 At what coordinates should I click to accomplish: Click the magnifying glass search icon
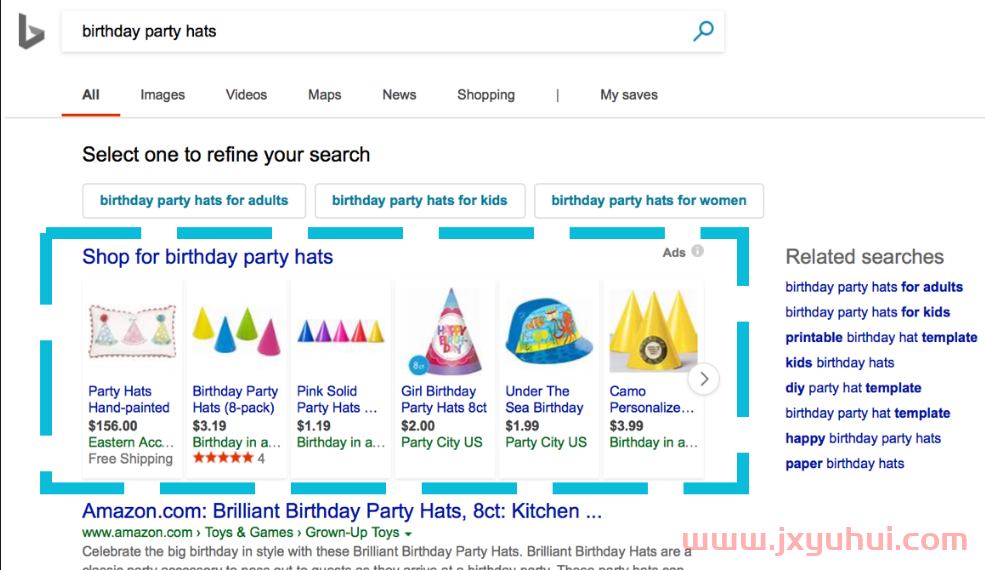click(x=703, y=31)
